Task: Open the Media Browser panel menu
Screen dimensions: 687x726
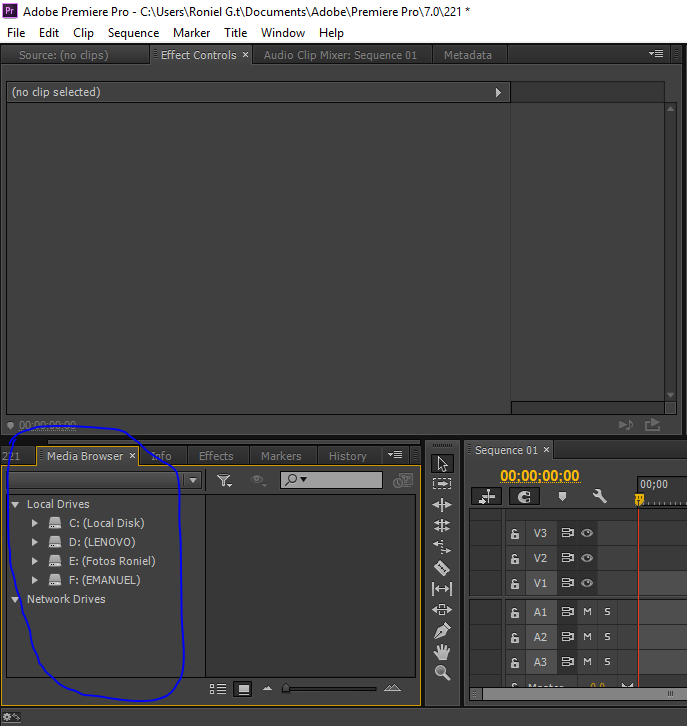Action: click(x=395, y=455)
